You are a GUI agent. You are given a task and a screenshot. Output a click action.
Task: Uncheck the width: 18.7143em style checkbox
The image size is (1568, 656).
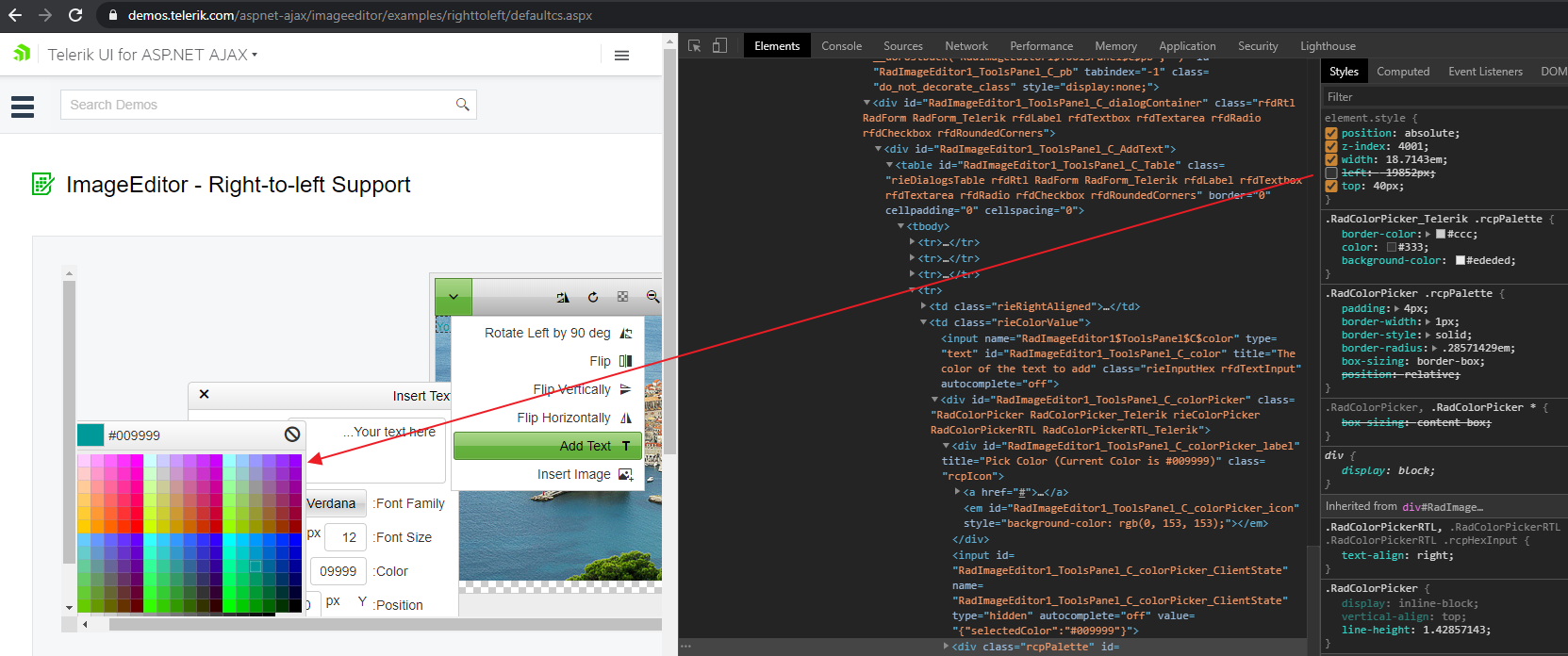point(1331,159)
